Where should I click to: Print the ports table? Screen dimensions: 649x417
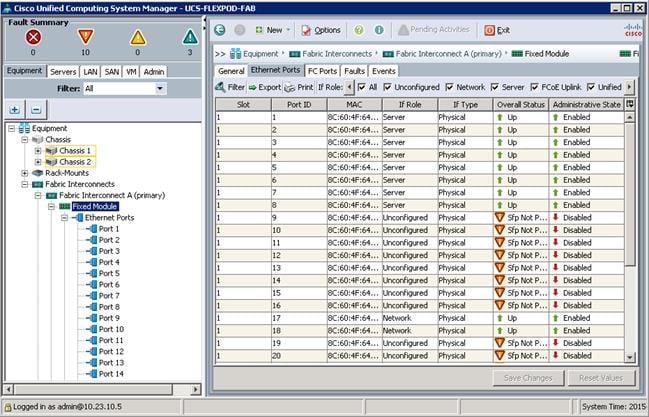[x=299, y=87]
